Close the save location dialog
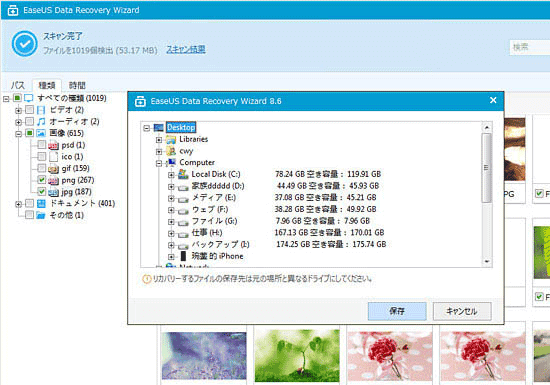The width and height of the screenshot is (550, 385). 493,100
